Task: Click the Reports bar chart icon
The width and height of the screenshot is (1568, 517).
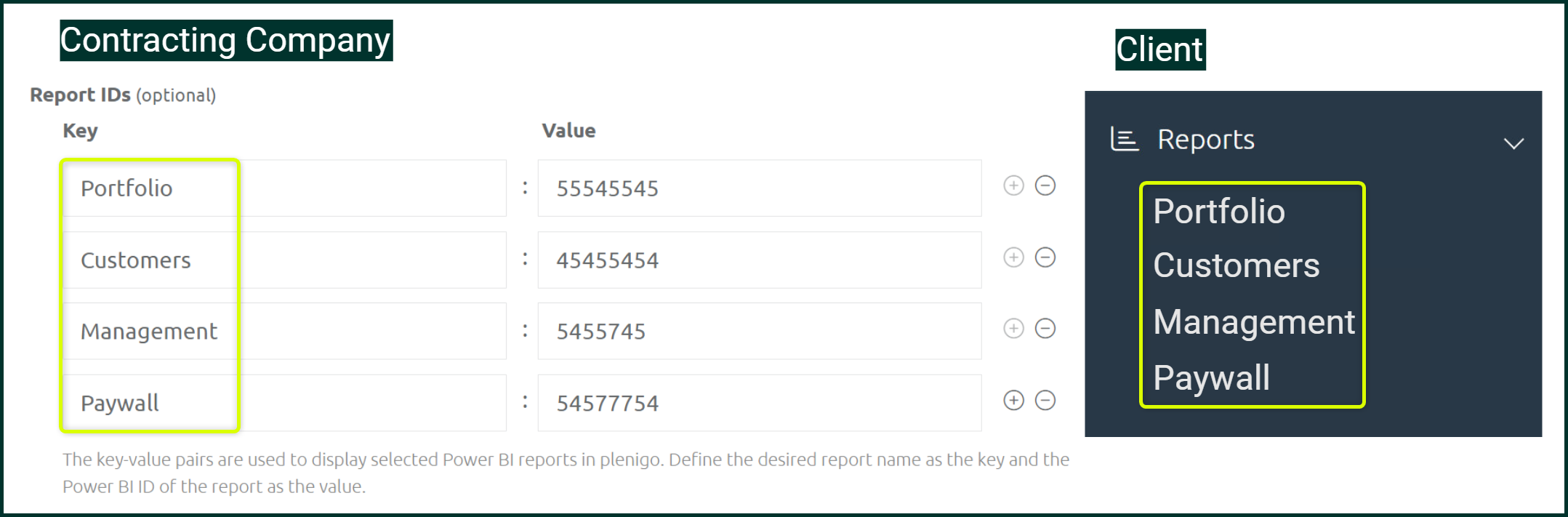Action: click(1125, 139)
